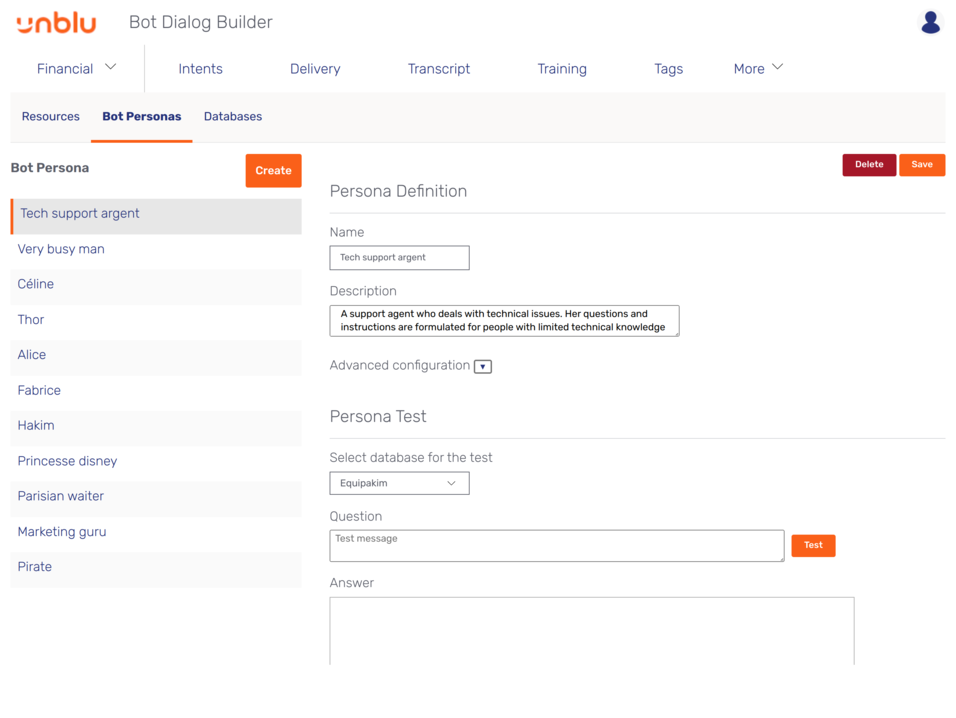Select the Pirate persona in list
Screen dimensions: 956x718
point(35,567)
